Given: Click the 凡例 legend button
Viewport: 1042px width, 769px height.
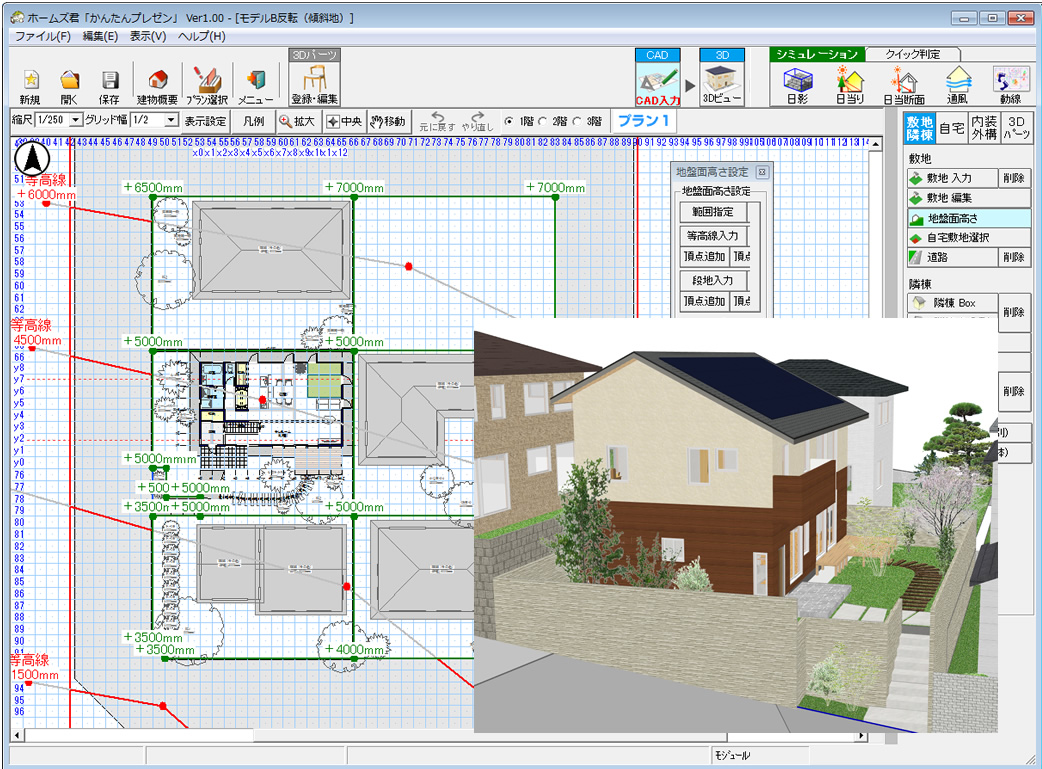Looking at the screenshot, I should [x=254, y=121].
